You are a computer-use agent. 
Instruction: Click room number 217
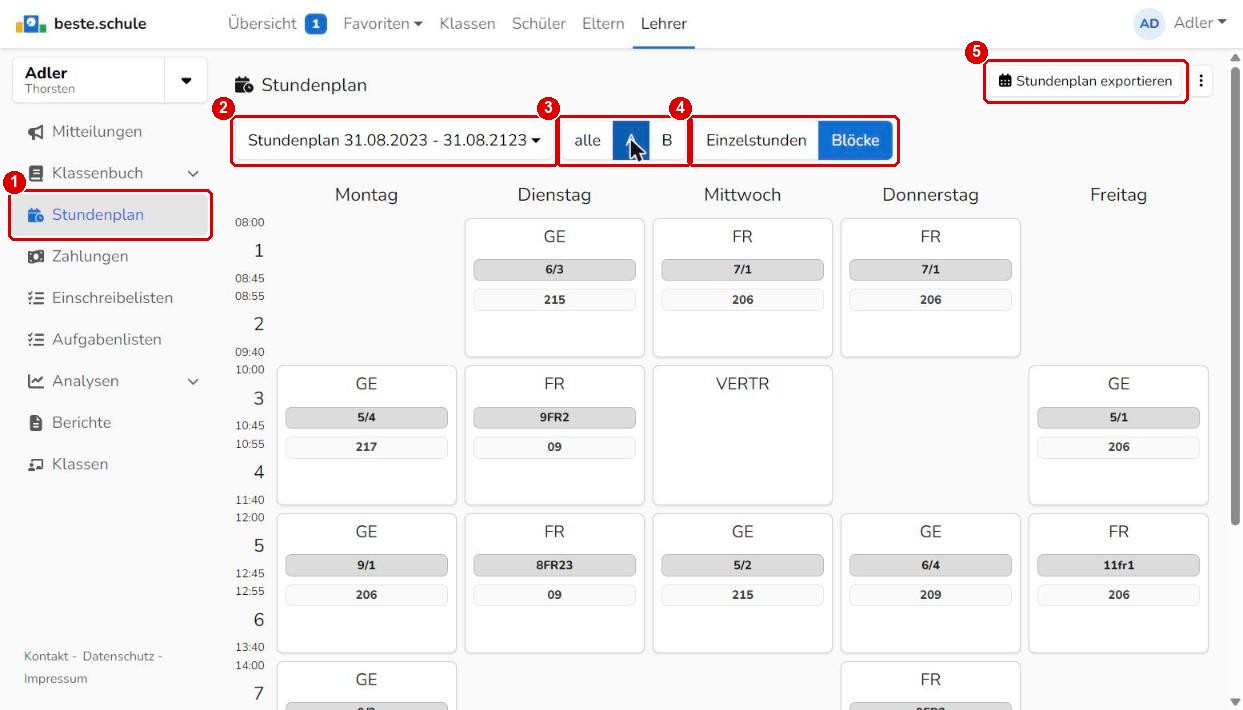click(366, 447)
